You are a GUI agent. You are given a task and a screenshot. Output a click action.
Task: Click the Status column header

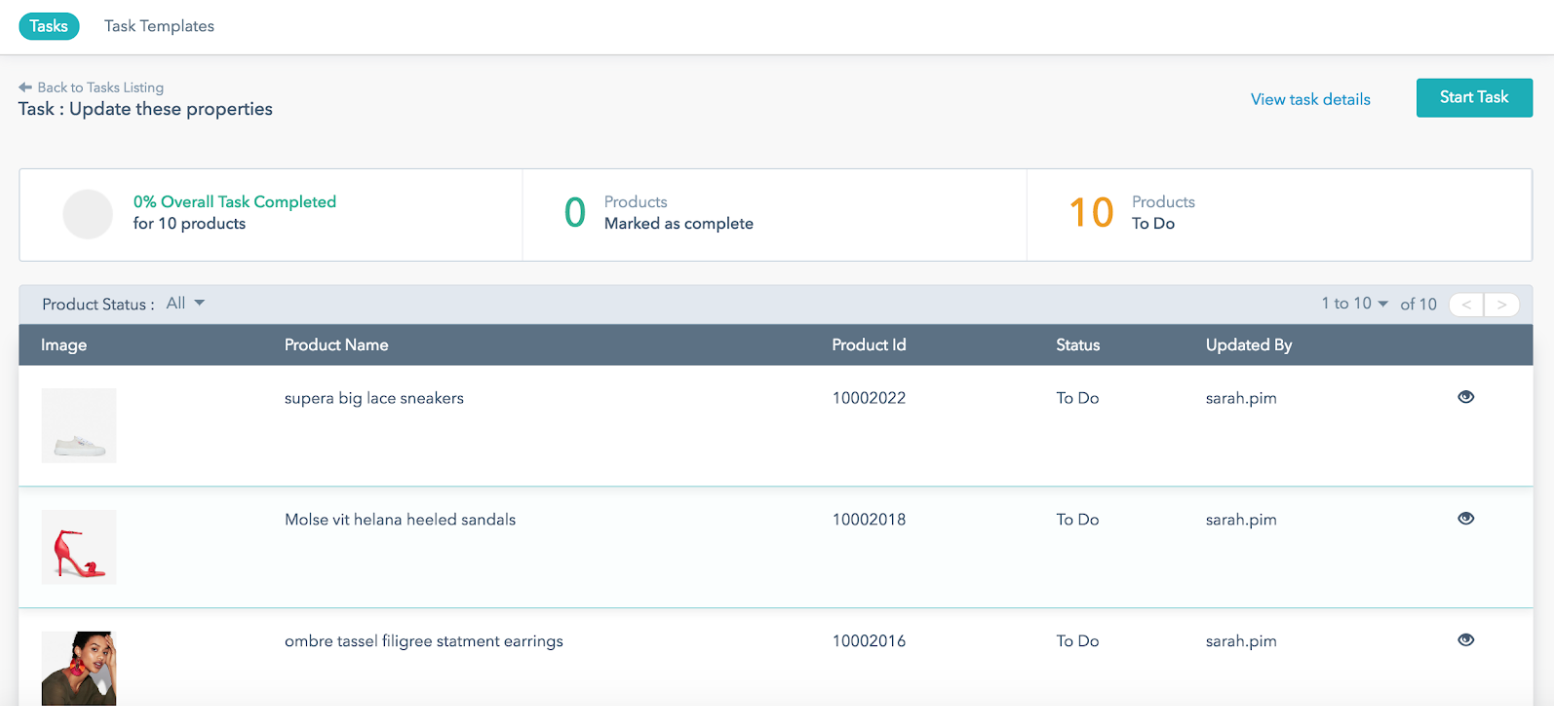pos(1077,345)
